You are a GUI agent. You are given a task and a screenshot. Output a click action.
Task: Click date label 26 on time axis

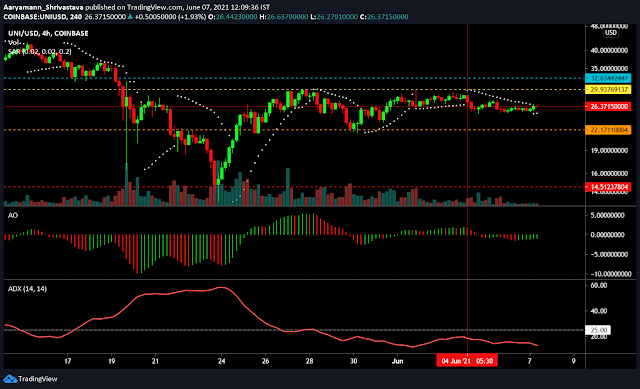click(x=265, y=361)
